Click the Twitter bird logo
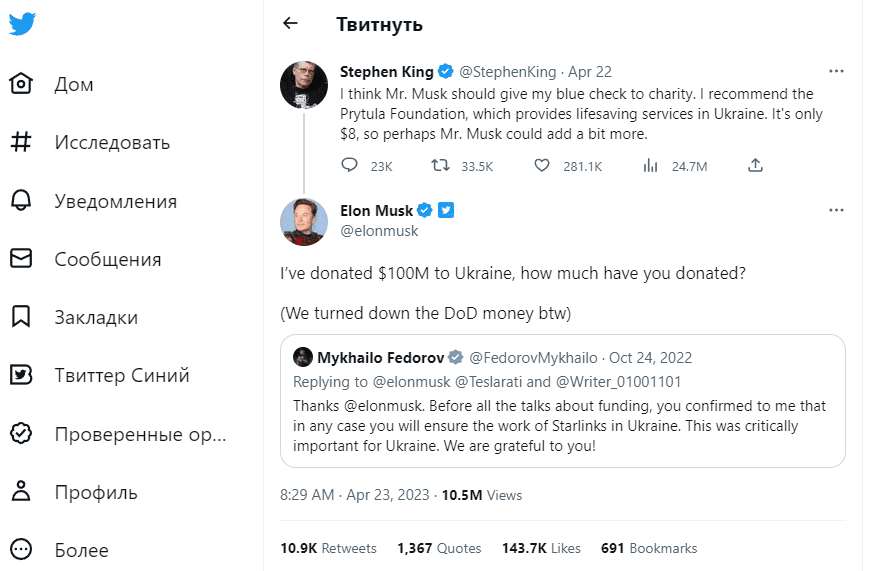Image resolution: width=893 pixels, height=571 pixels. tap(22, 24)
